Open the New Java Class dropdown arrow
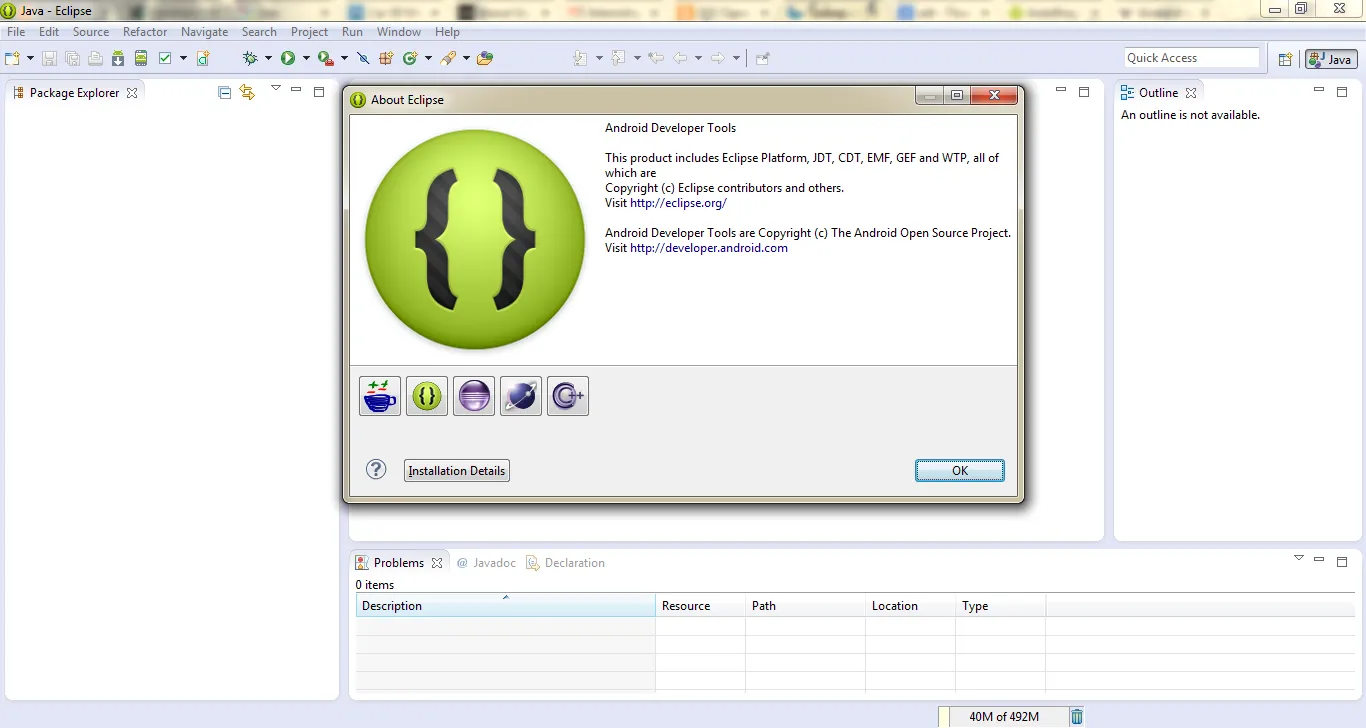This screenshot has width=1366, height=728. 428,58
